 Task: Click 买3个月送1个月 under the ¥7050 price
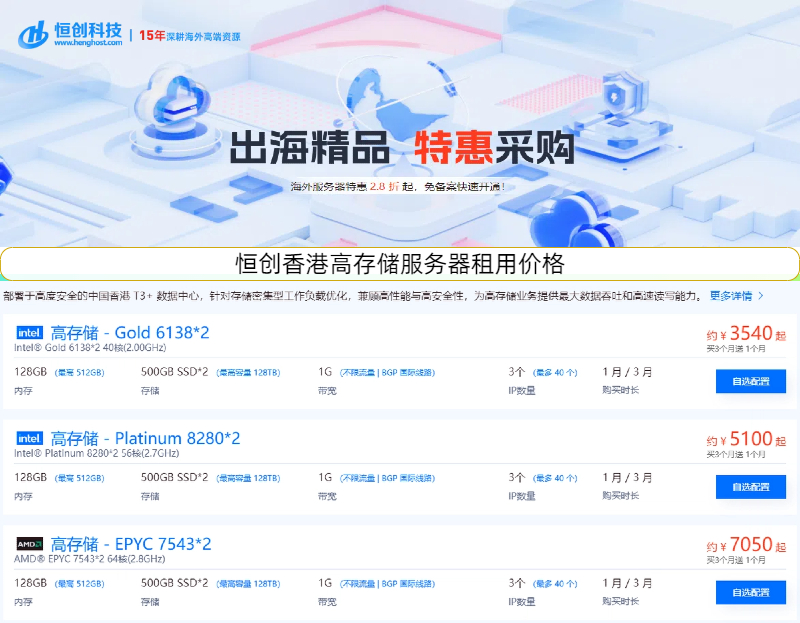pos(736,560)
